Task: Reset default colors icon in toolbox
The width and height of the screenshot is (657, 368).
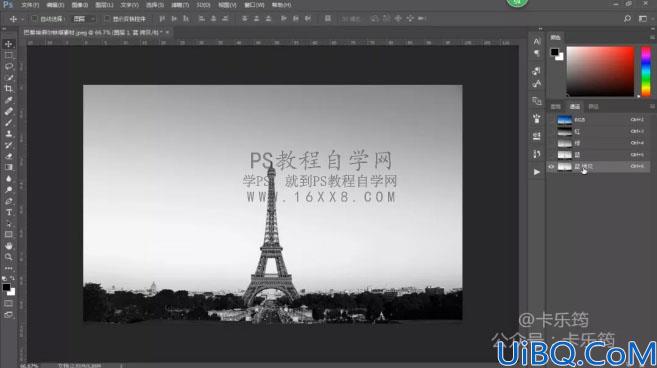Action: point(5,278)
